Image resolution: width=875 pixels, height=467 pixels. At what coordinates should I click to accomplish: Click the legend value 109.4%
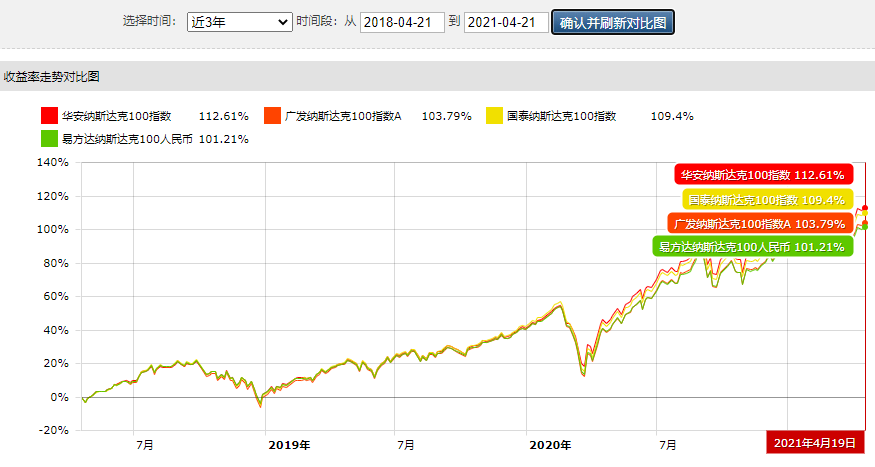point(672,116)
